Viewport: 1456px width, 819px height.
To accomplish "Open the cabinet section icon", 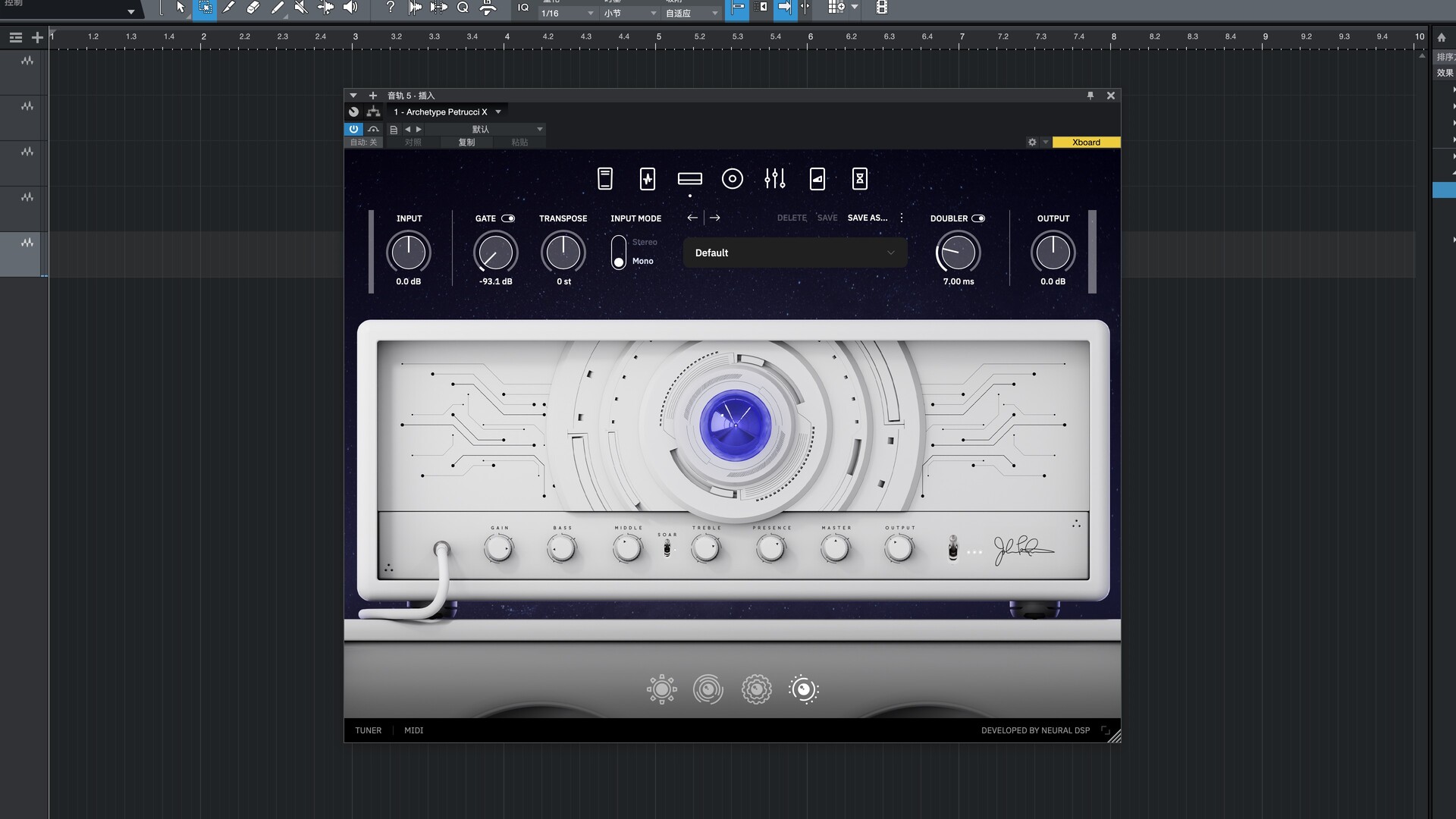I will pyautogui.click(x=732, y=179).
